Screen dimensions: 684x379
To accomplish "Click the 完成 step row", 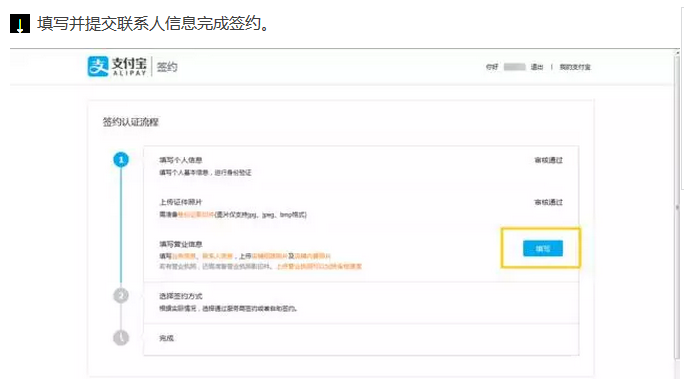I will (361, 339).
